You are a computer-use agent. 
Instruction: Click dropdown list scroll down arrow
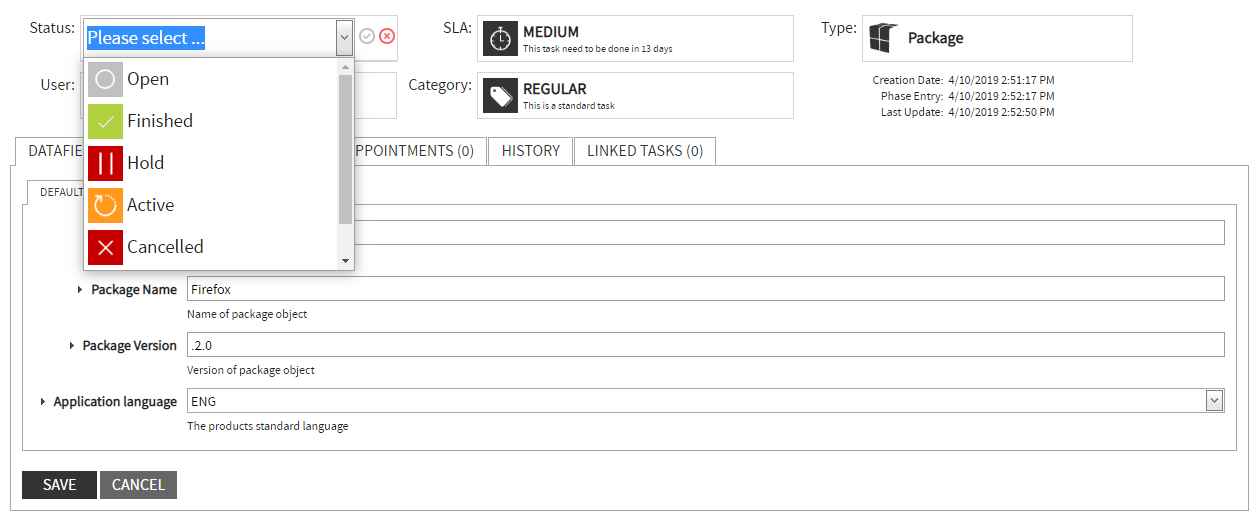(x=346, y=260)
